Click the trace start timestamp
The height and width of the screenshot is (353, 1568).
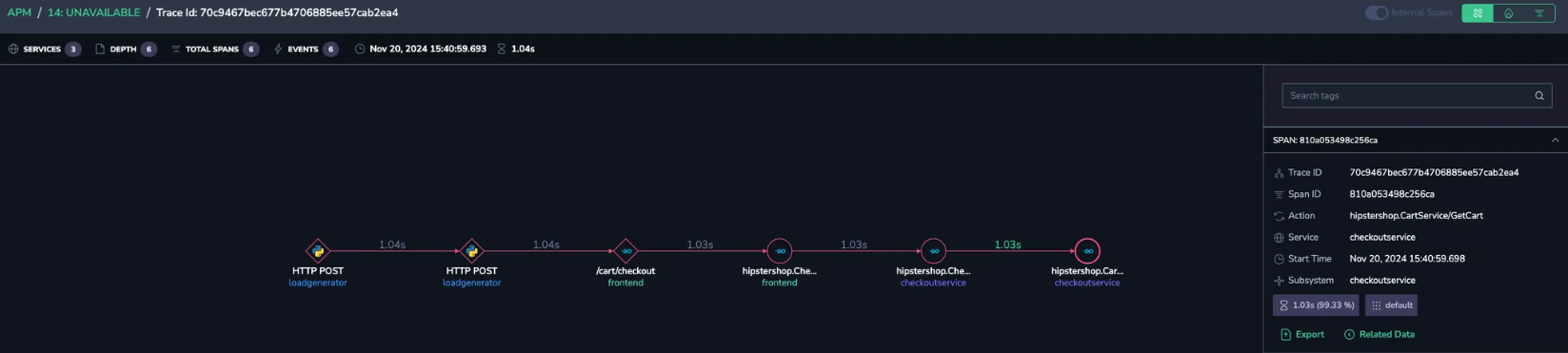click(427, 49)
